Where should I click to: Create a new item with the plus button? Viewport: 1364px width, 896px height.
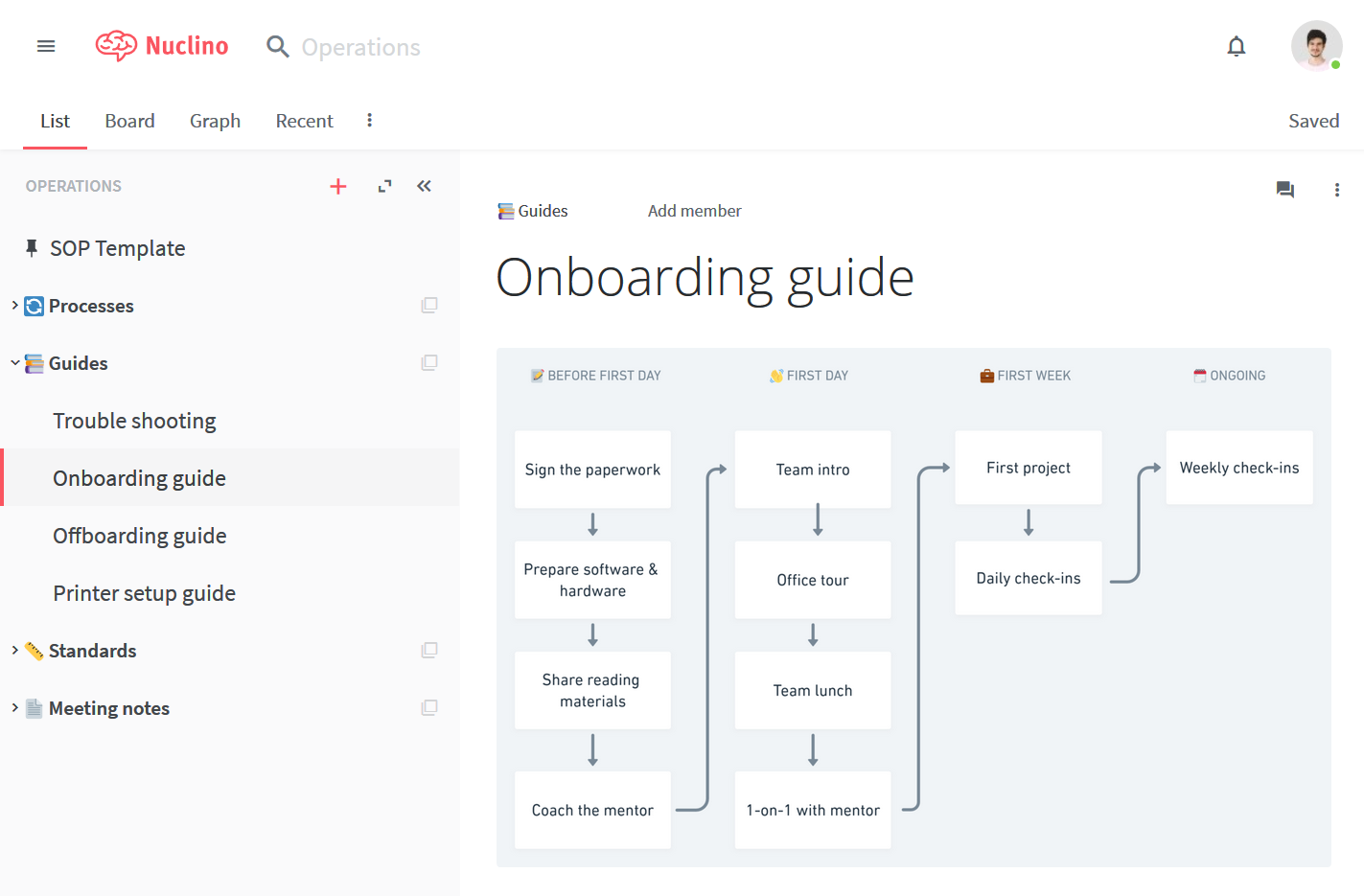[x=337, y=186]
